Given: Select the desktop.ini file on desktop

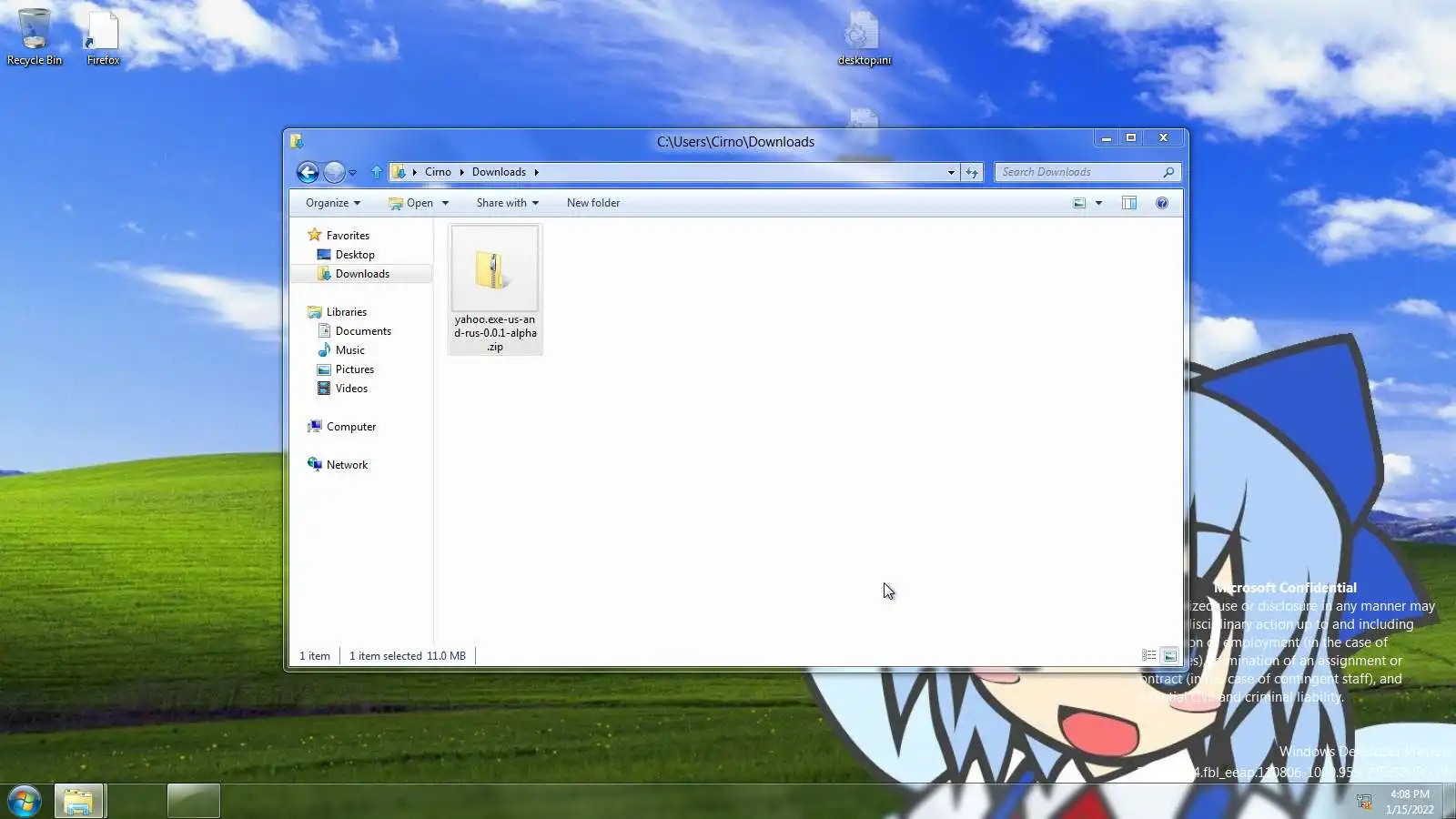Looking at the screenshot, I should point(864,37).
